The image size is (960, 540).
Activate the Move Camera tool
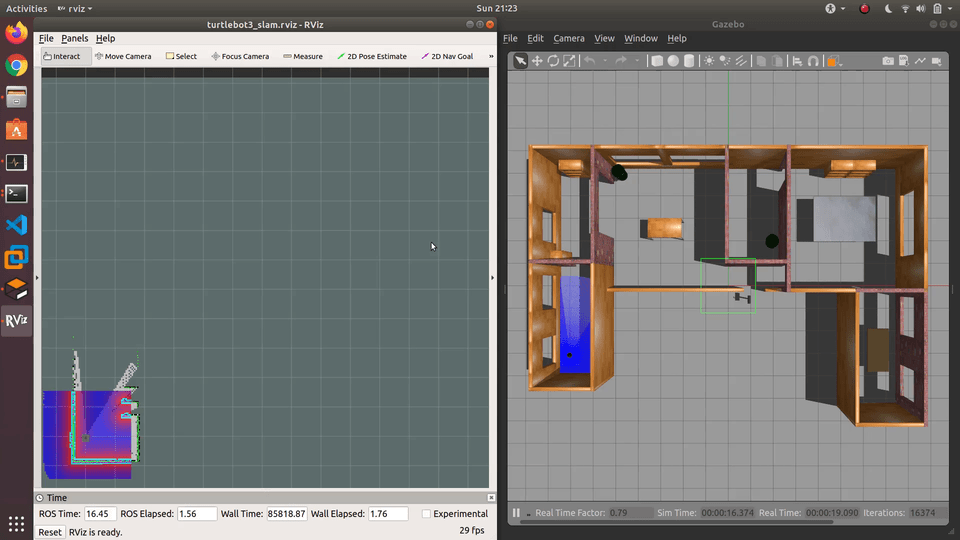[x=123, y=56]
